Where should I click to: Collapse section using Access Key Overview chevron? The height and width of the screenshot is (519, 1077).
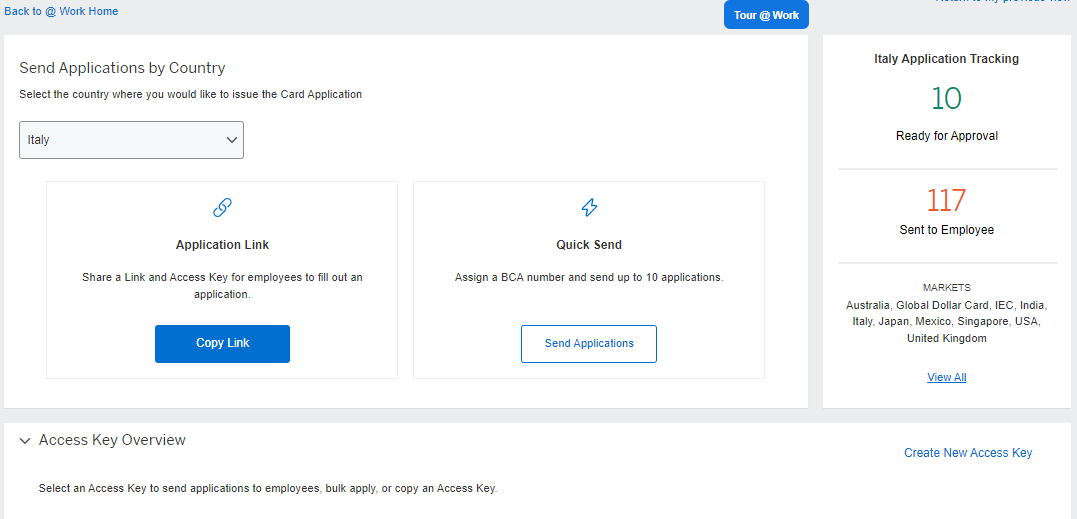coord(25,441)
